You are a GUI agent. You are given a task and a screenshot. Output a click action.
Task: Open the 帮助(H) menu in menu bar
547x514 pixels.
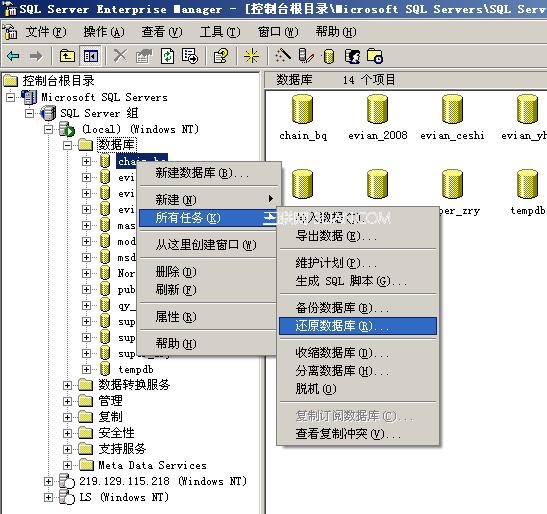coord(336,32)
